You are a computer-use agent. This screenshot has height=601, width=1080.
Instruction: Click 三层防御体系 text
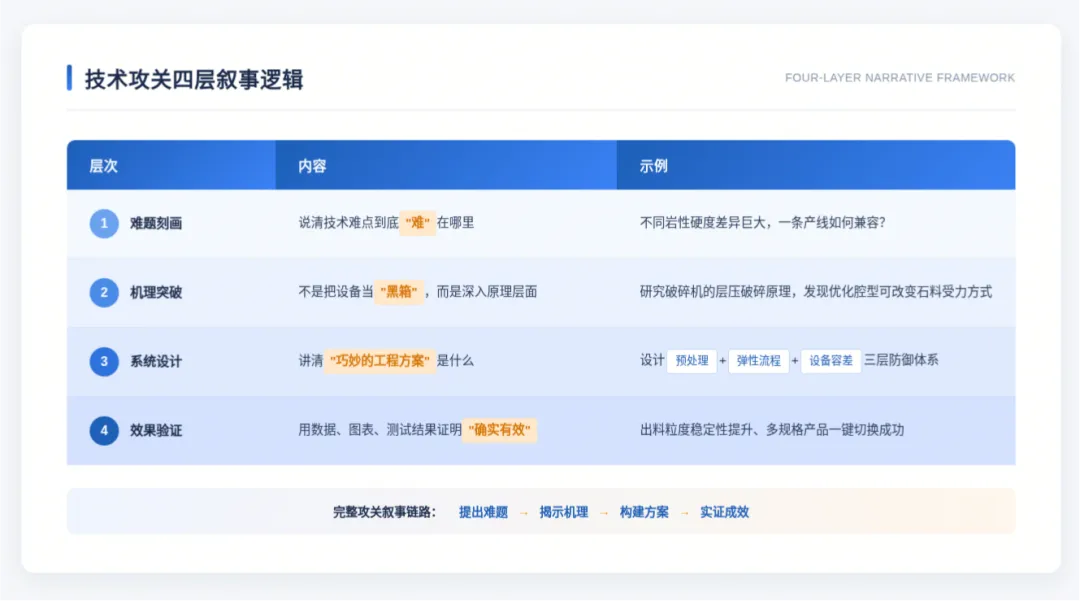click(901, 360)
